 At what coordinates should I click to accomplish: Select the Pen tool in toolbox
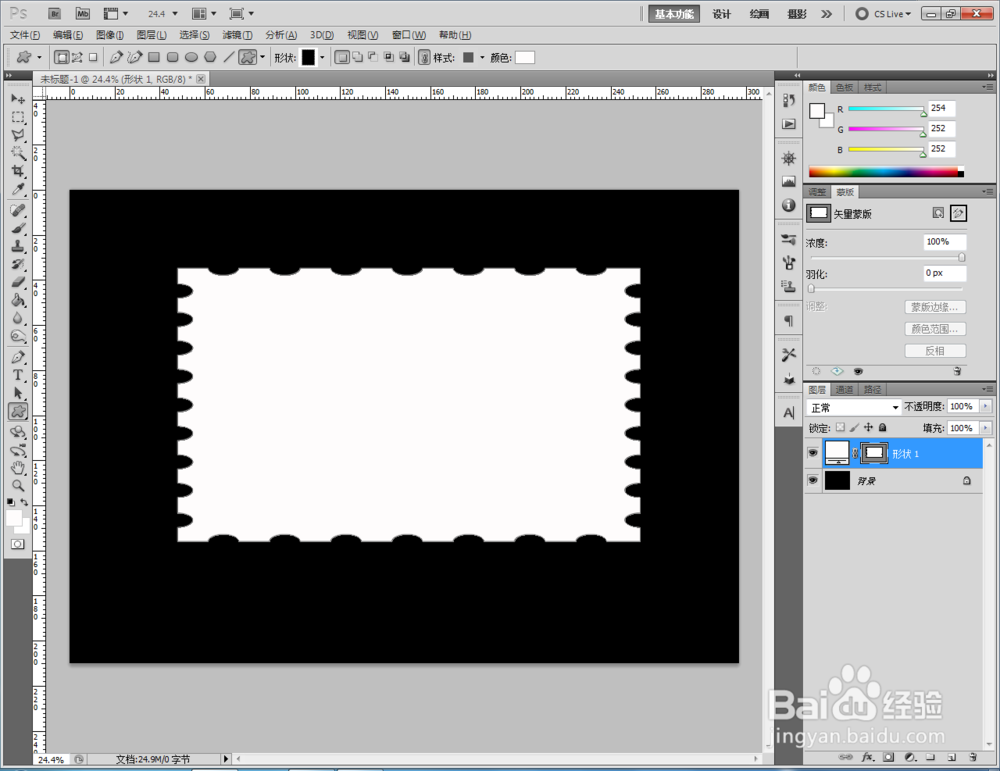click(18, 357)
